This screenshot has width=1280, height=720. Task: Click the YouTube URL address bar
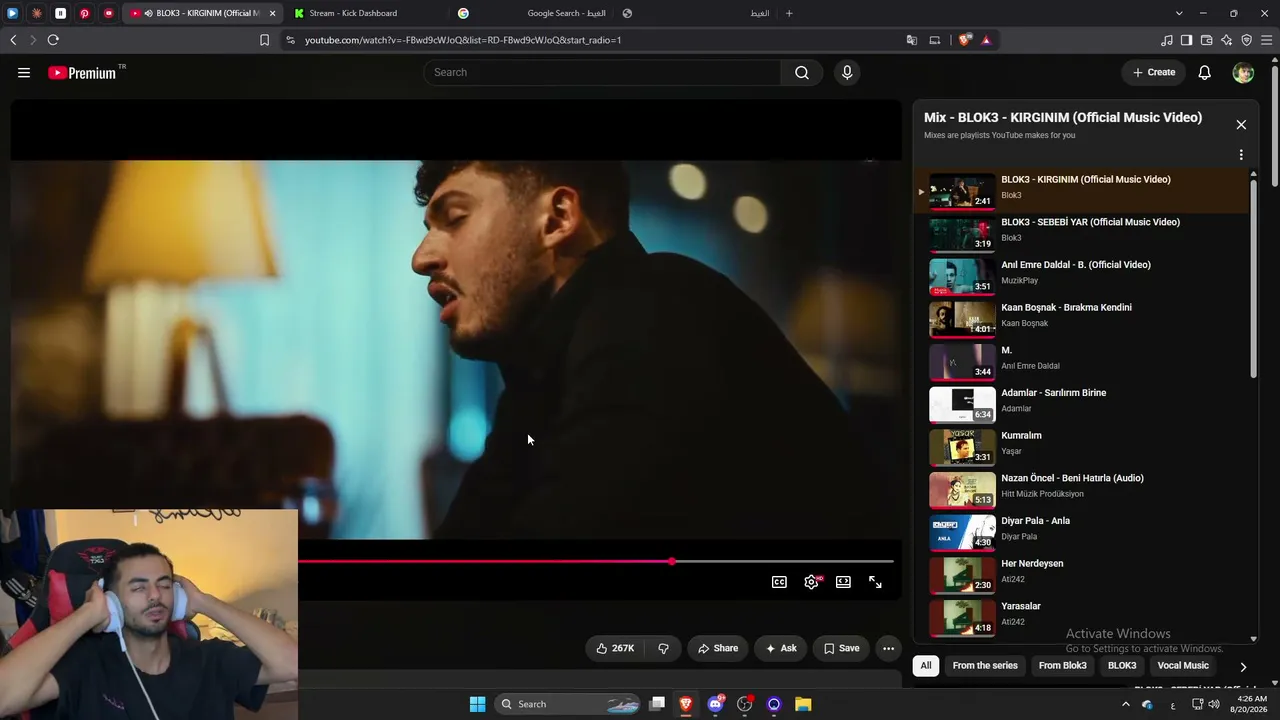[590, 40]
